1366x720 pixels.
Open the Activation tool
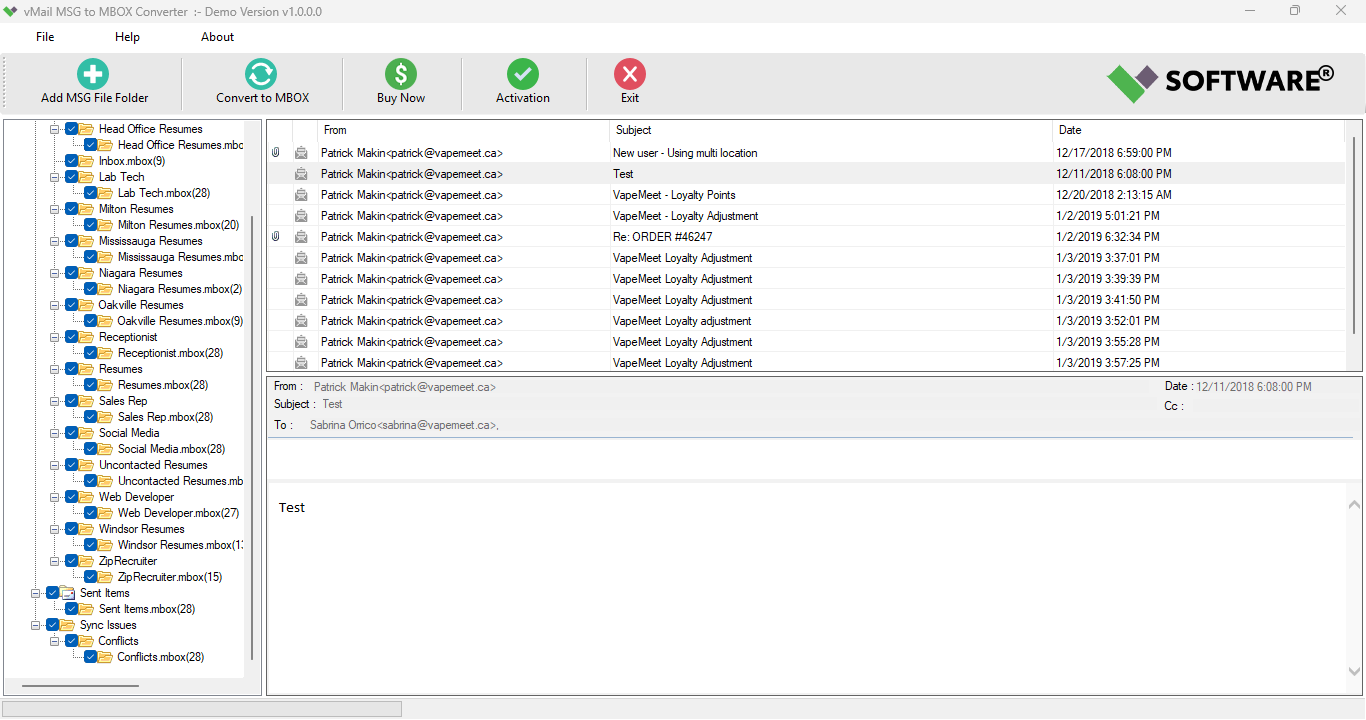tap(522, 80)
